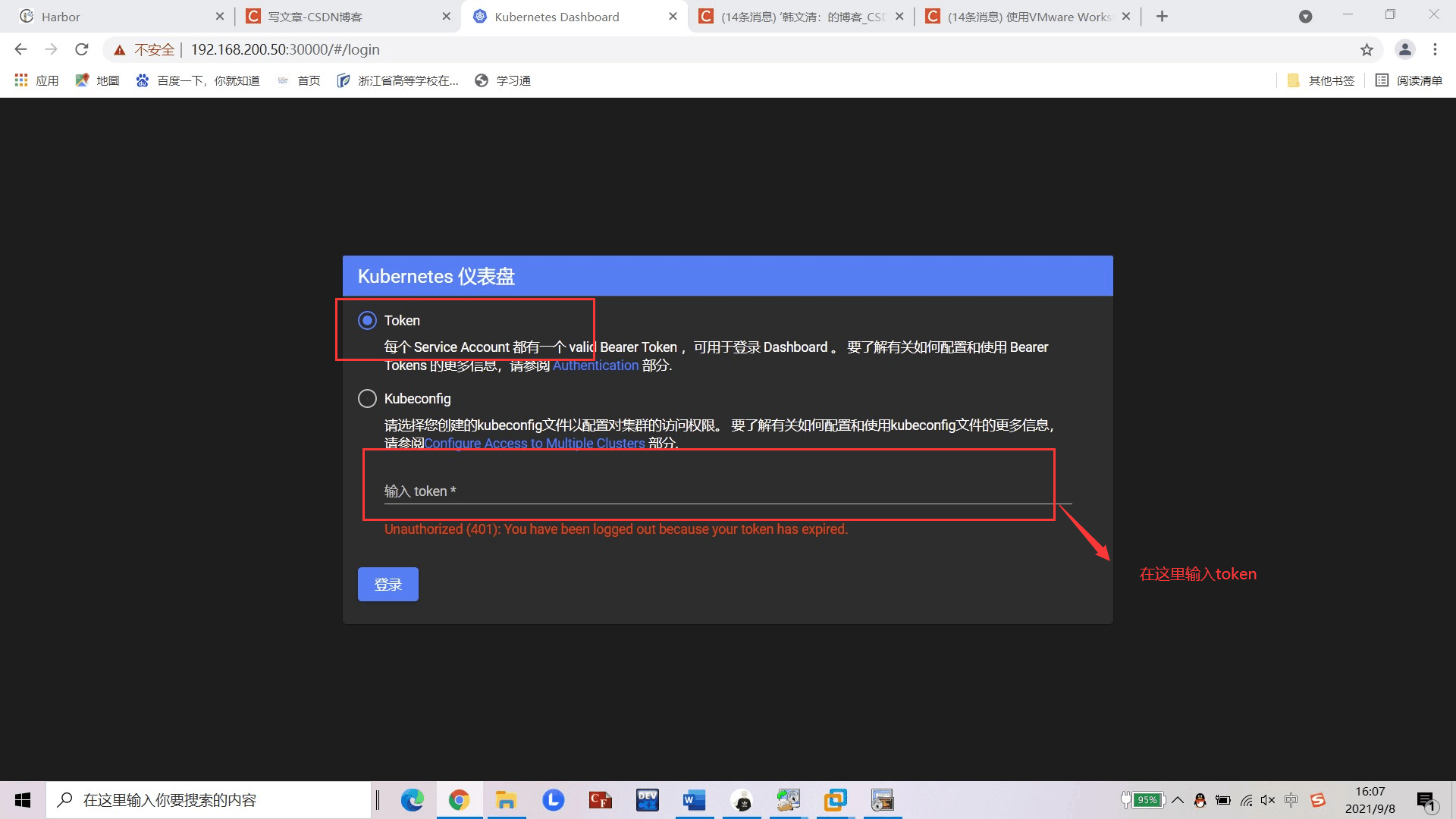The width and height of the screenshot is (1456, 819).
Task: Click the Sogou input method tray icon
Action: (x=1319, y=800)
